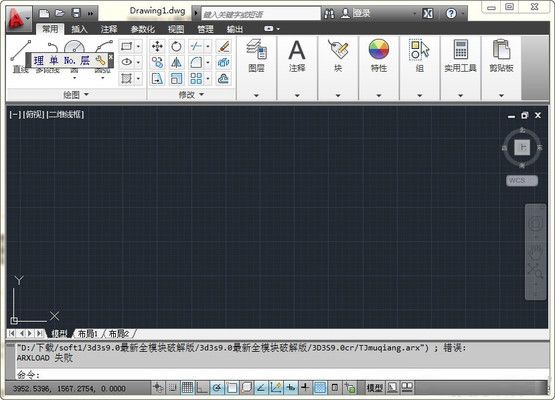
Task: Switch to the 布局2 layout tab
Action: click(119, 333)
